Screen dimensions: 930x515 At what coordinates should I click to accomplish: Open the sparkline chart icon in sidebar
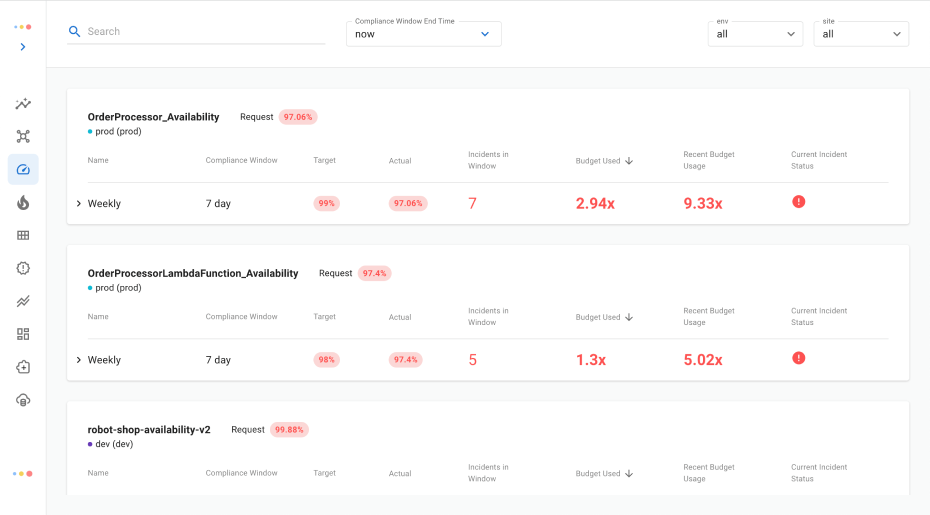(x=23, y=104)
